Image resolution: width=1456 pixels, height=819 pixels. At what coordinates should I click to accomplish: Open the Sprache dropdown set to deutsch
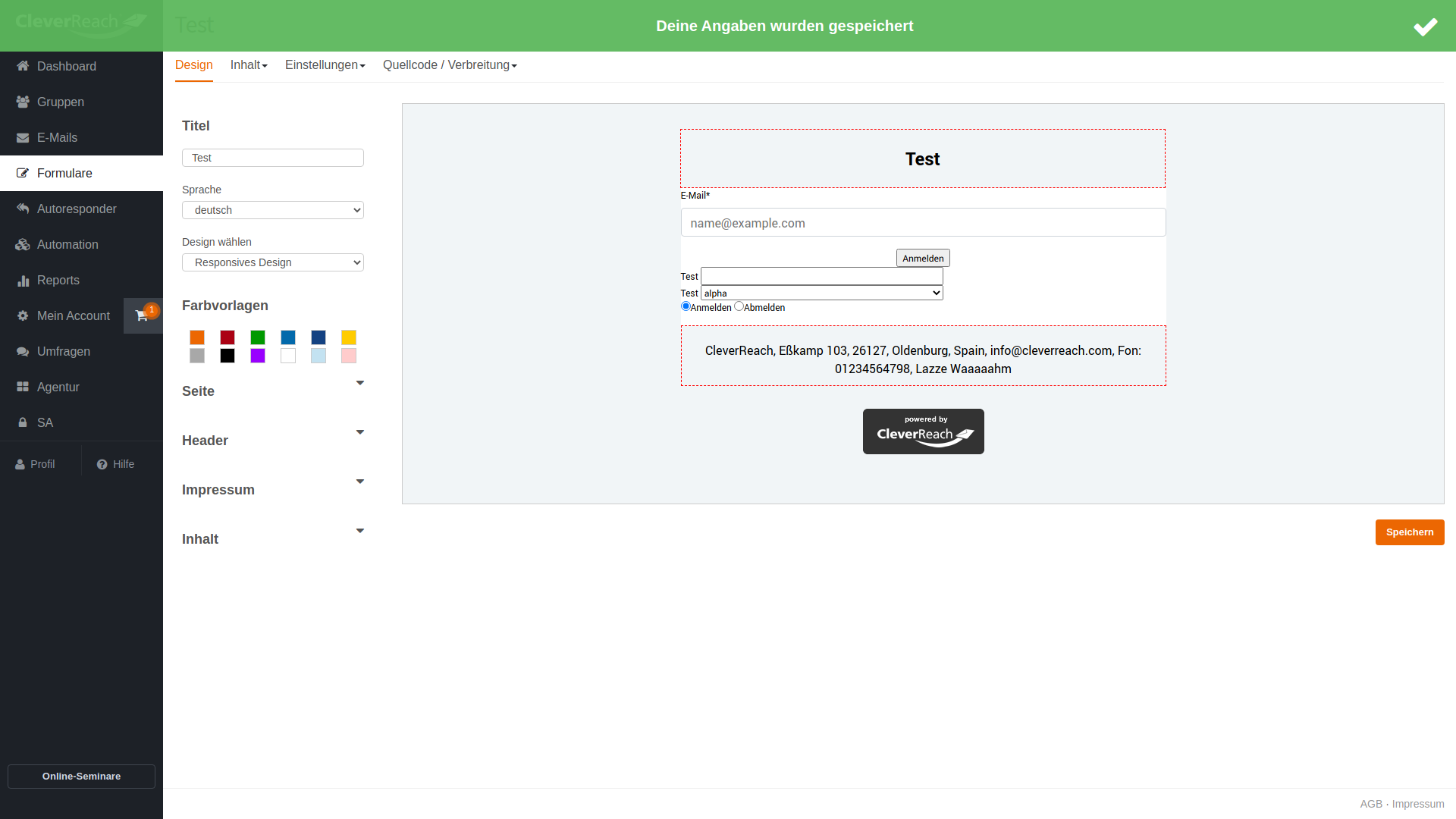point(273,210)
